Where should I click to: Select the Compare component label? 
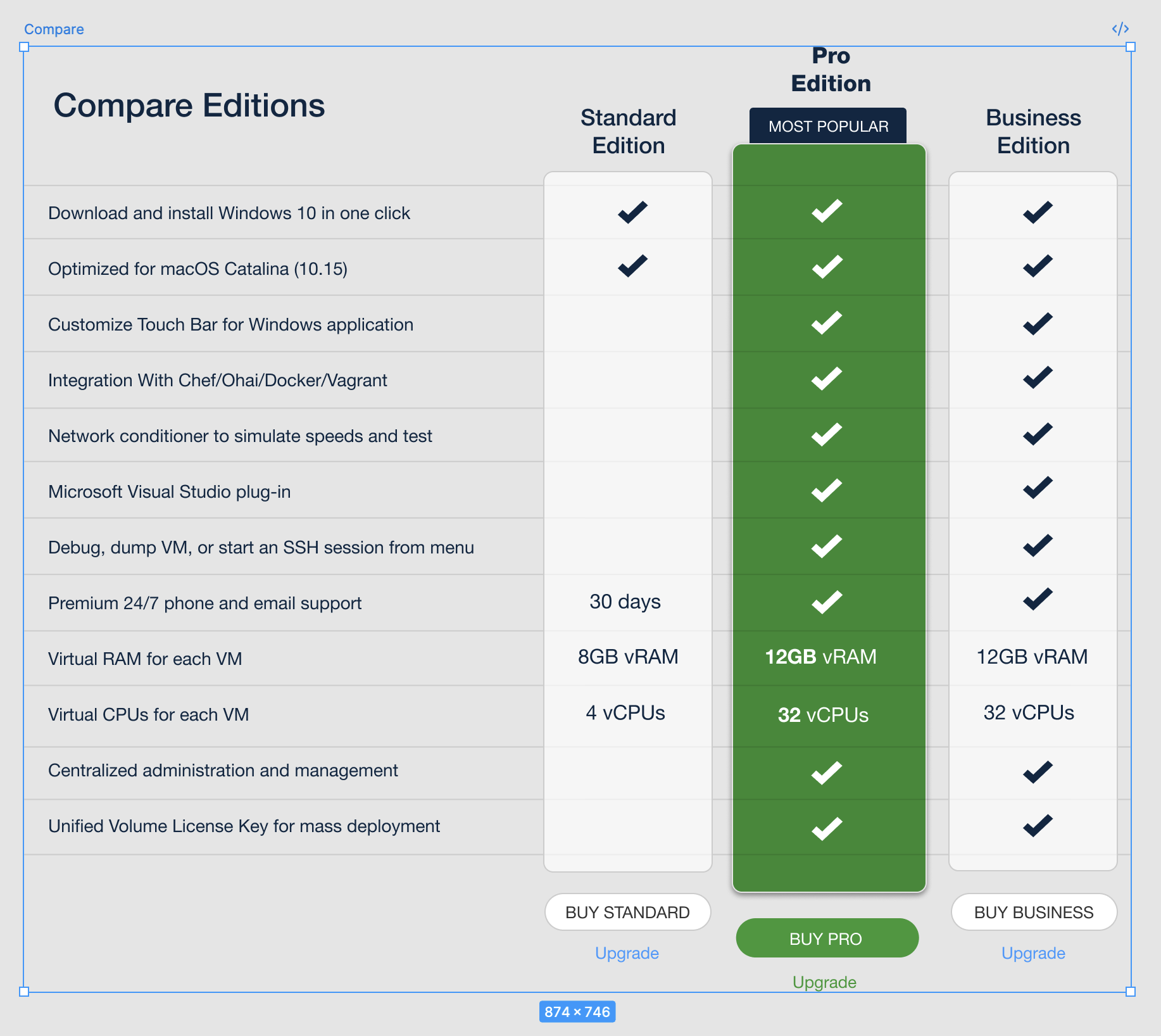point(54,29)
